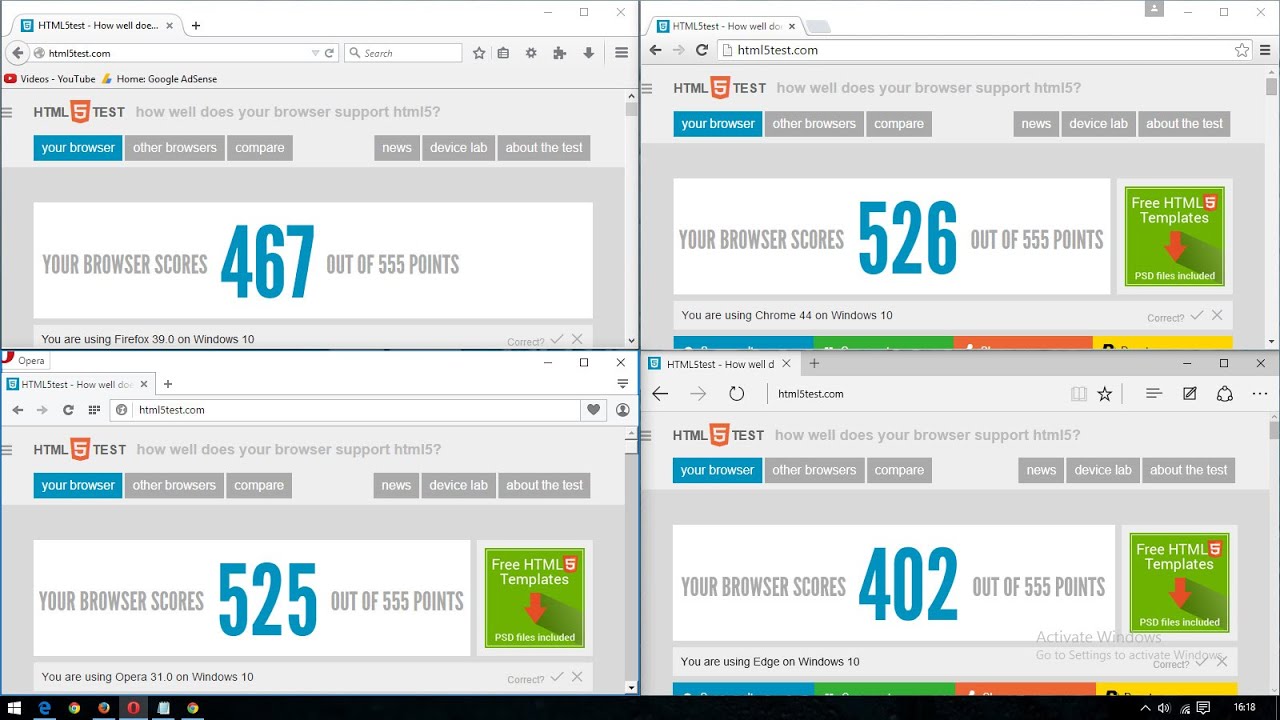The height and width of the screenshot is (720, 1280).
Task: Expand the Firefox URL history dropdown arrow
Action: click(x=316, y=53)
